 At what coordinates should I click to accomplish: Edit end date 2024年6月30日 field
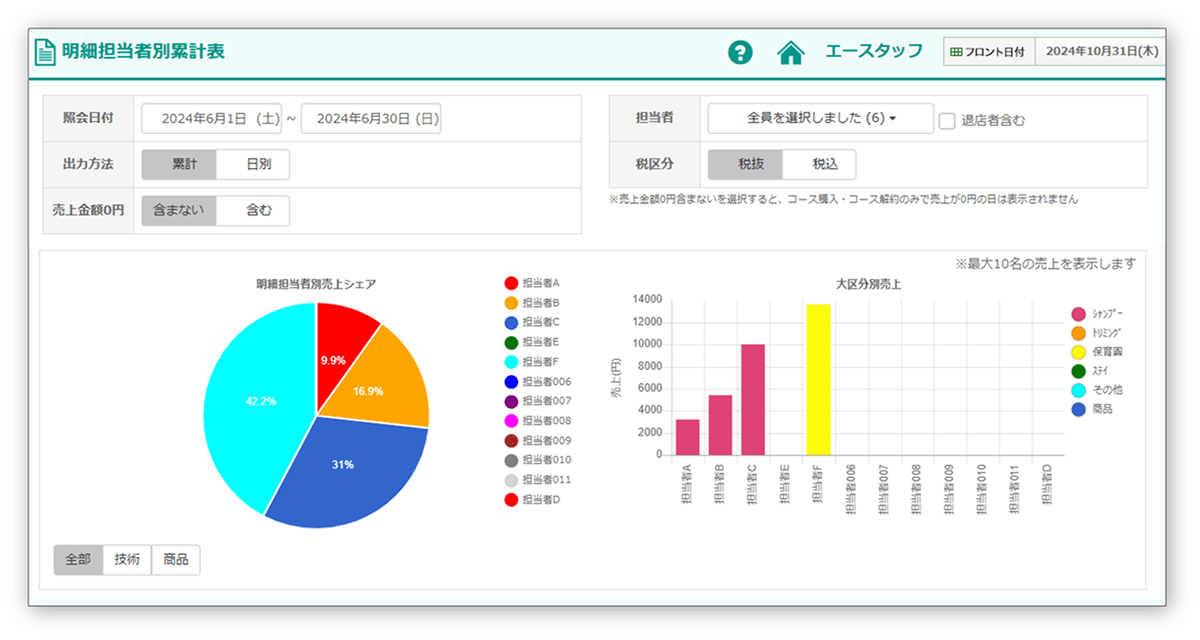pyautogui.click(x=371, y=118)
